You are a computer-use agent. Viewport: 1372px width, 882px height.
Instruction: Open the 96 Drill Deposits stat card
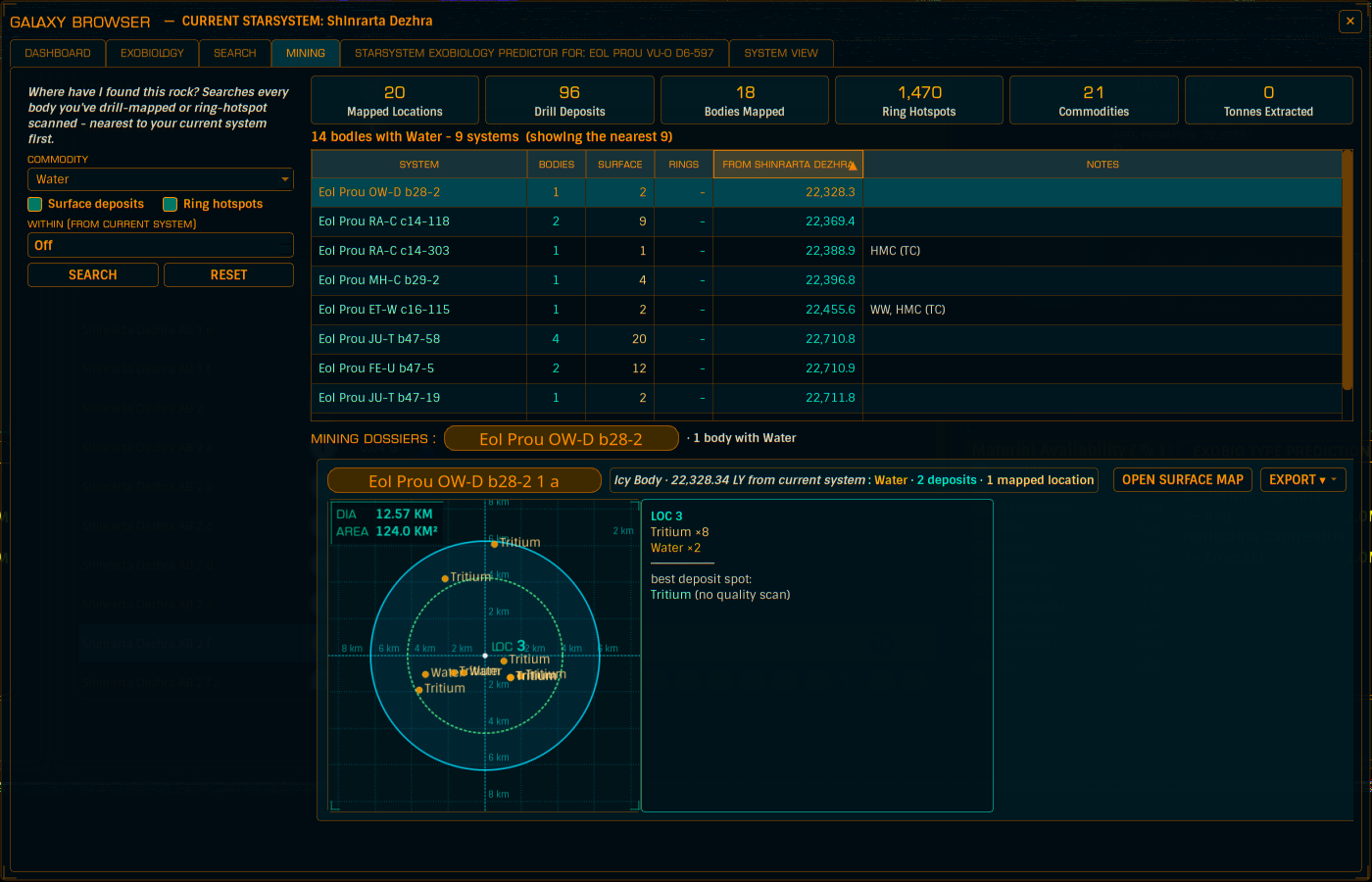[x=569, y=100]
